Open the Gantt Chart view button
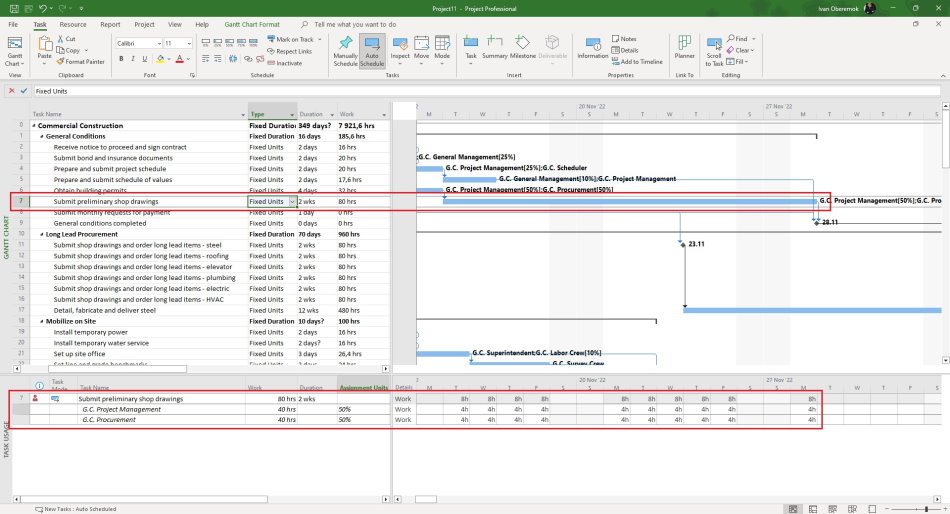Image resolution: width=950 pixels, height=514 pixels. (15, 51)
